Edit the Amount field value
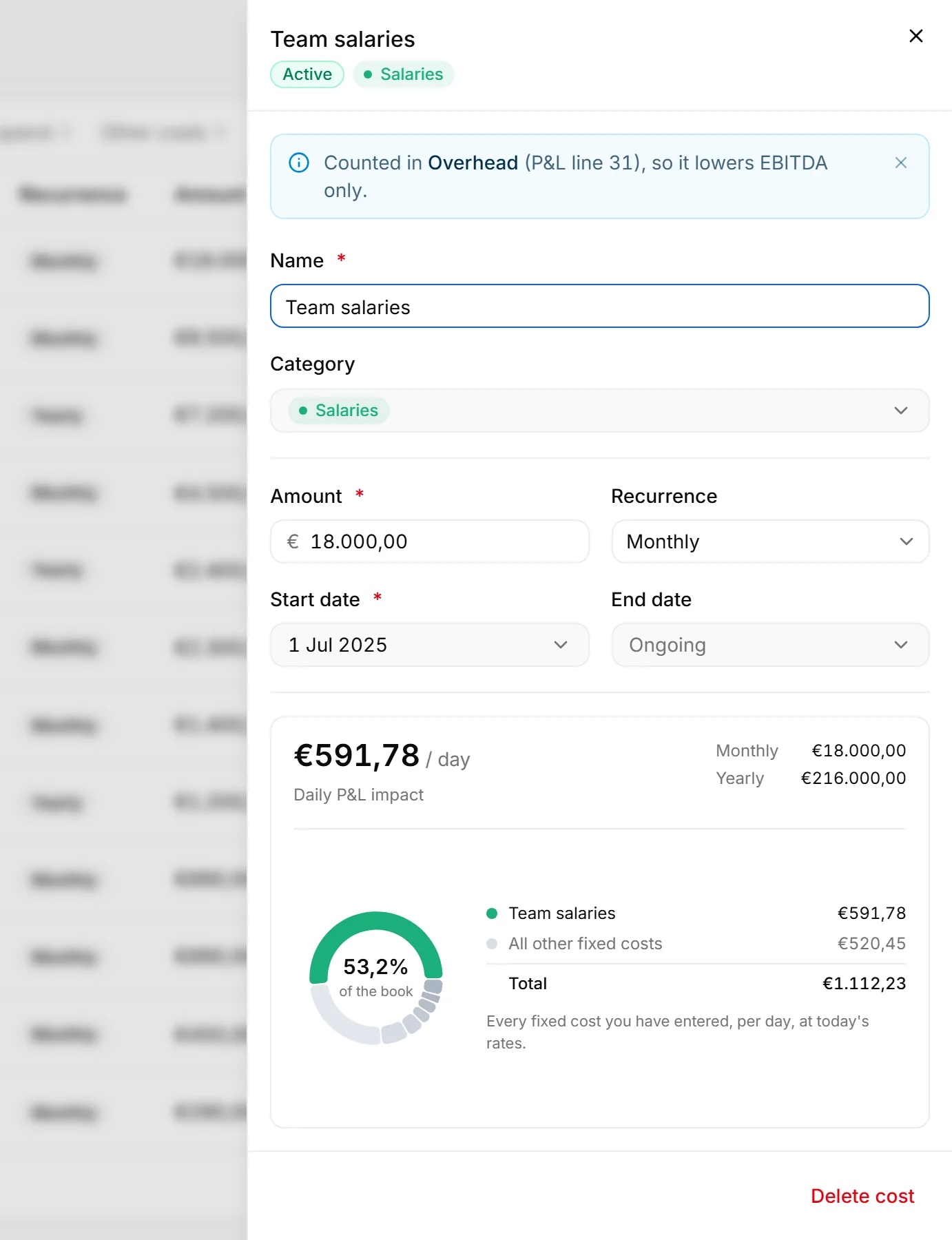 click(429, 541)
